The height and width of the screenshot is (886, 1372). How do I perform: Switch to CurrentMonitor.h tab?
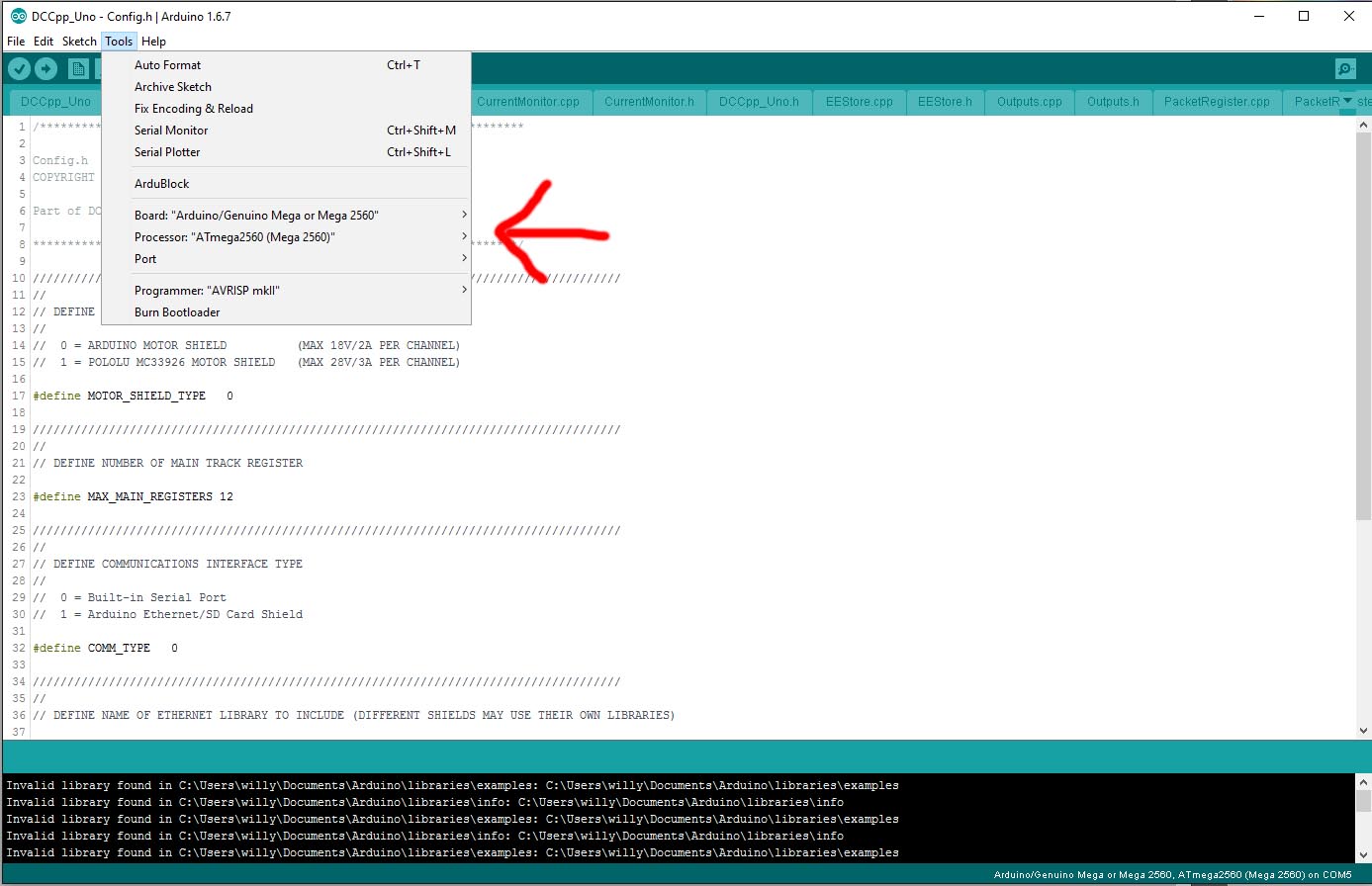(649, 101)
